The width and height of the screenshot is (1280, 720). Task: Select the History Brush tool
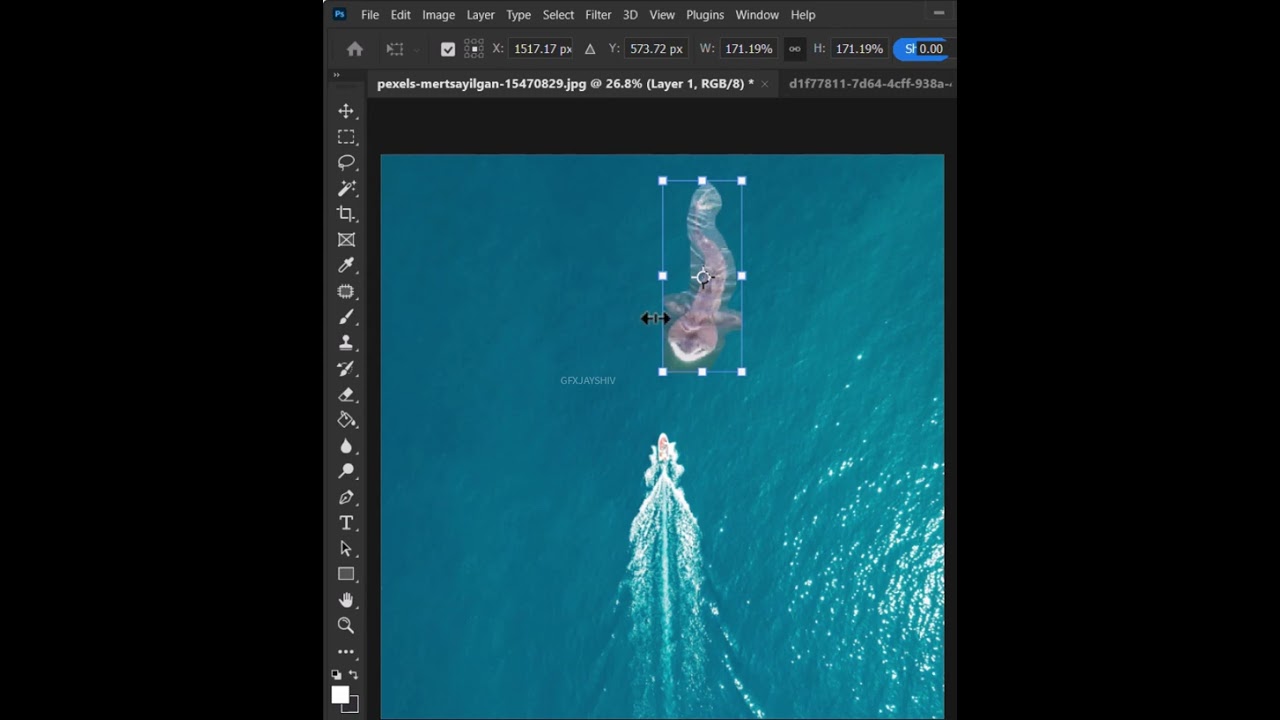pyautogui.click(x=346, y=368)
